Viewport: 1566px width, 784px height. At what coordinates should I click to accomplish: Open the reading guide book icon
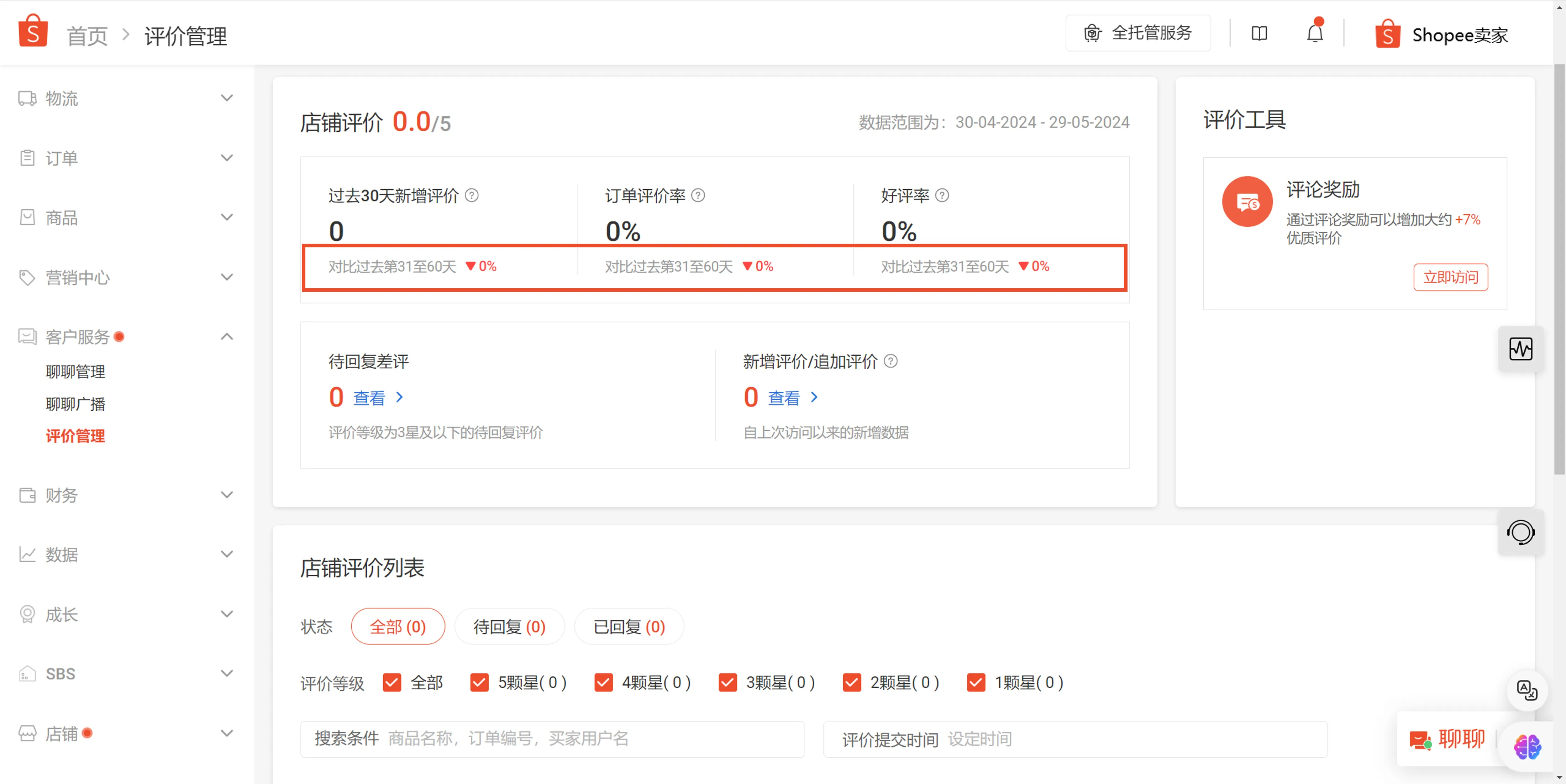1259,33
